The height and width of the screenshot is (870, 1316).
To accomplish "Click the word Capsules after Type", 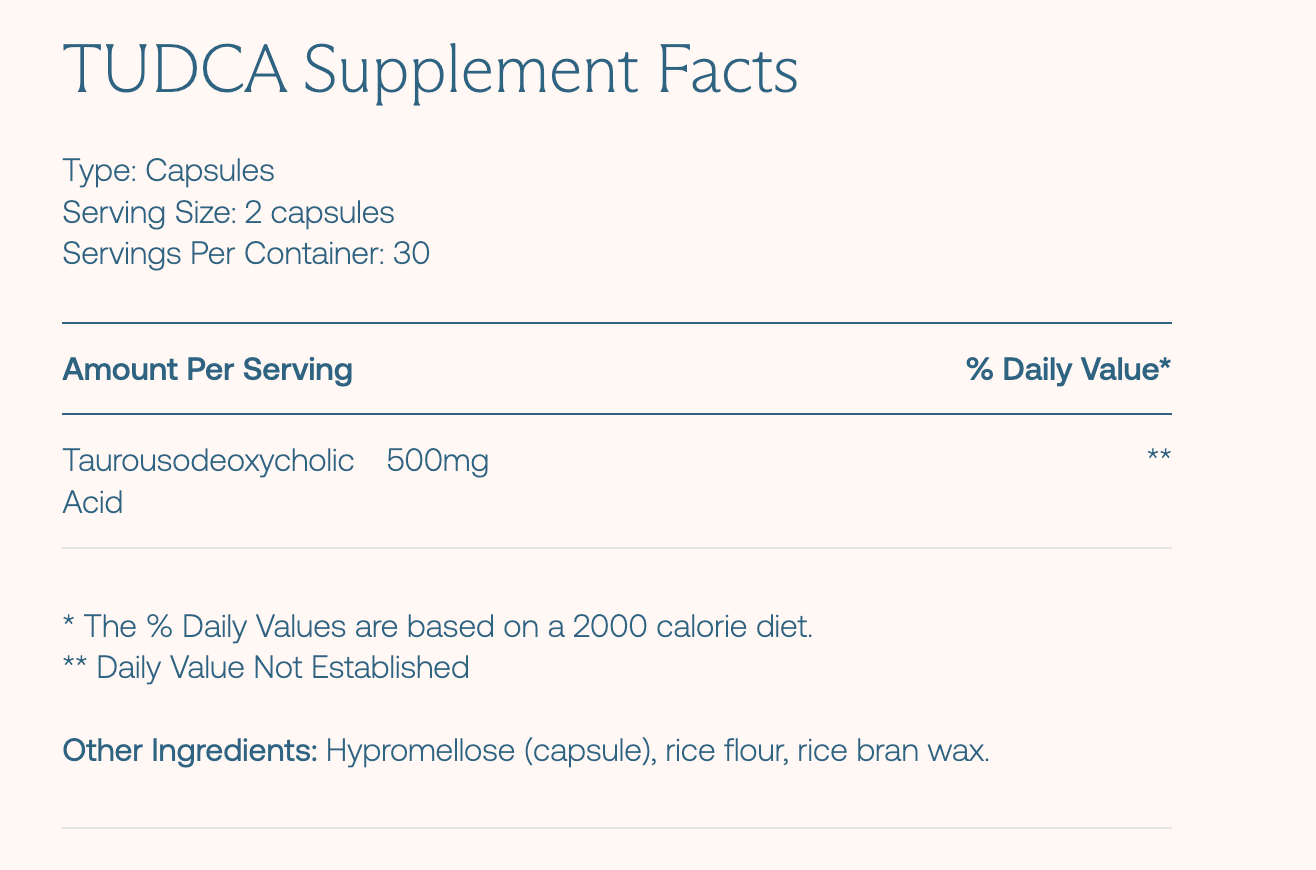I will pyautogui.click(x=210, y=171).
